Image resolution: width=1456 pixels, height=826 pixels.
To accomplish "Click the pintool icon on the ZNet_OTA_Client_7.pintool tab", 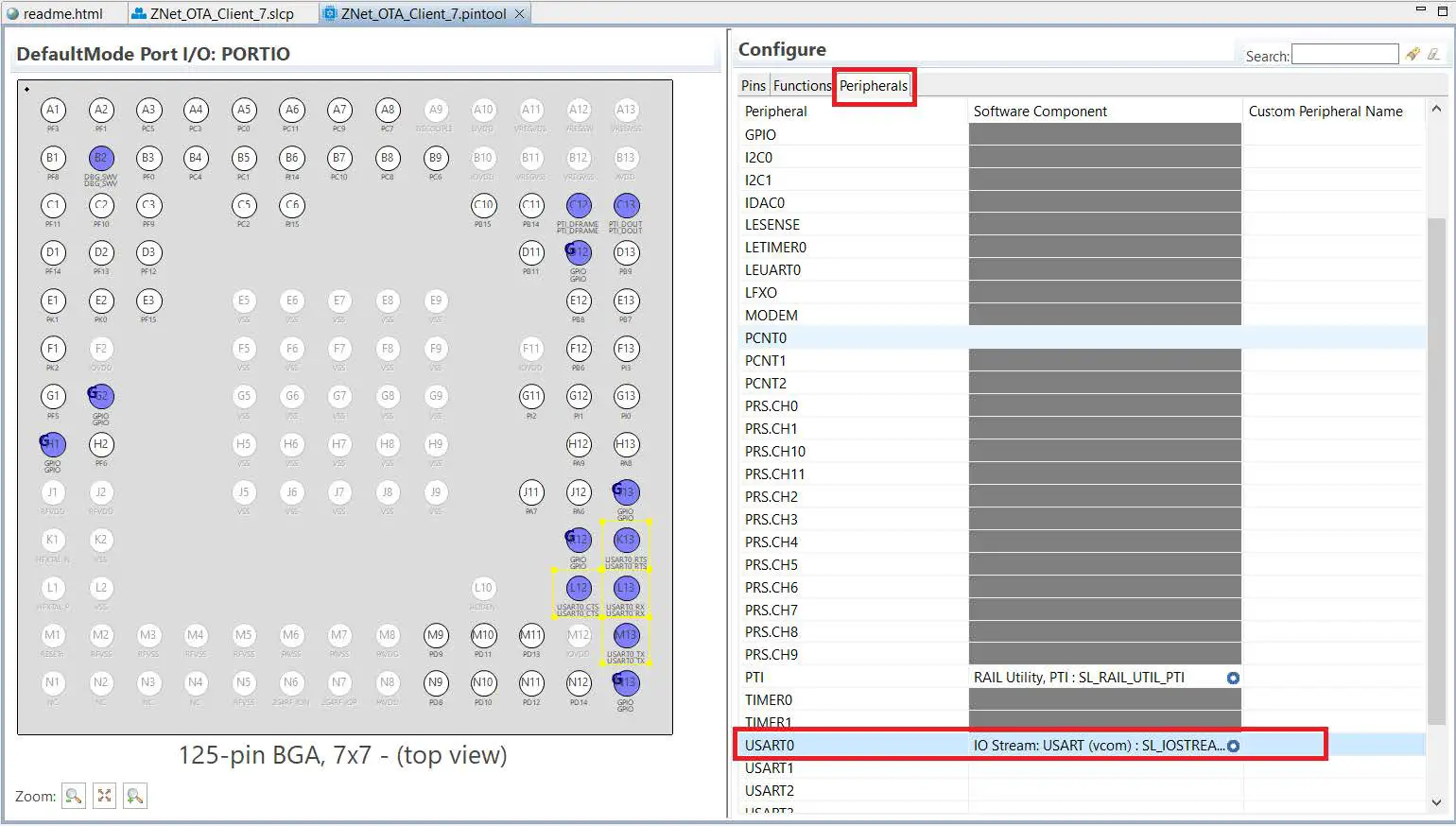I will point(329,13).
